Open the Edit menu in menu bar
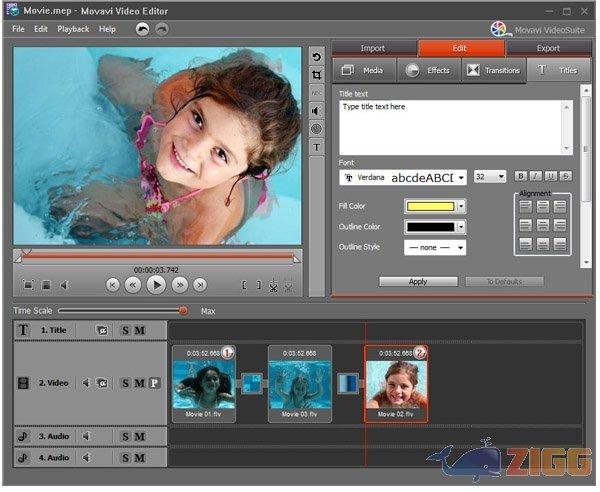 (41, 29)
